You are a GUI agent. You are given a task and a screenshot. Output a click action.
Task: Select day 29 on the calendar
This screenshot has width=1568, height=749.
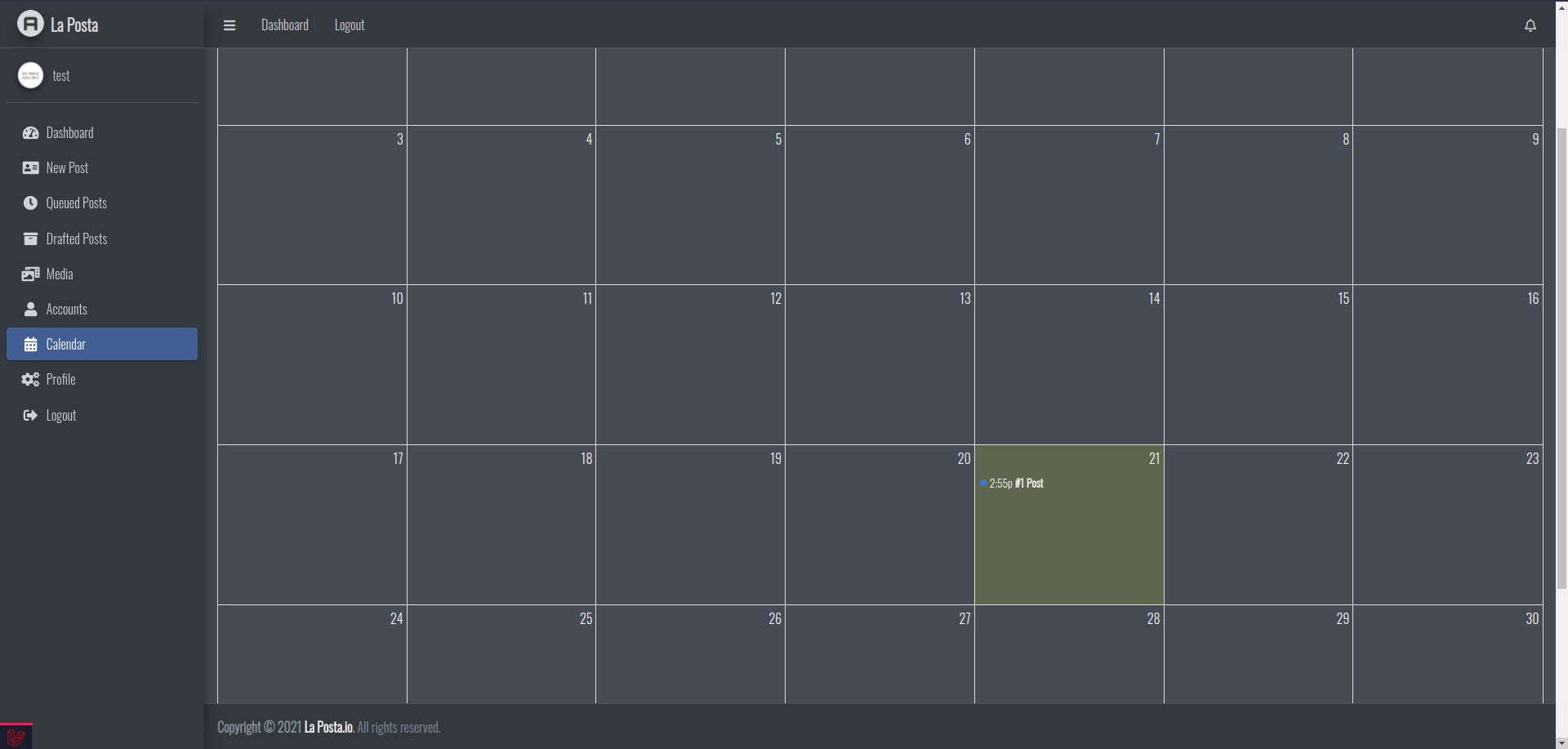pyautogui.click(x=1343, y=618)
